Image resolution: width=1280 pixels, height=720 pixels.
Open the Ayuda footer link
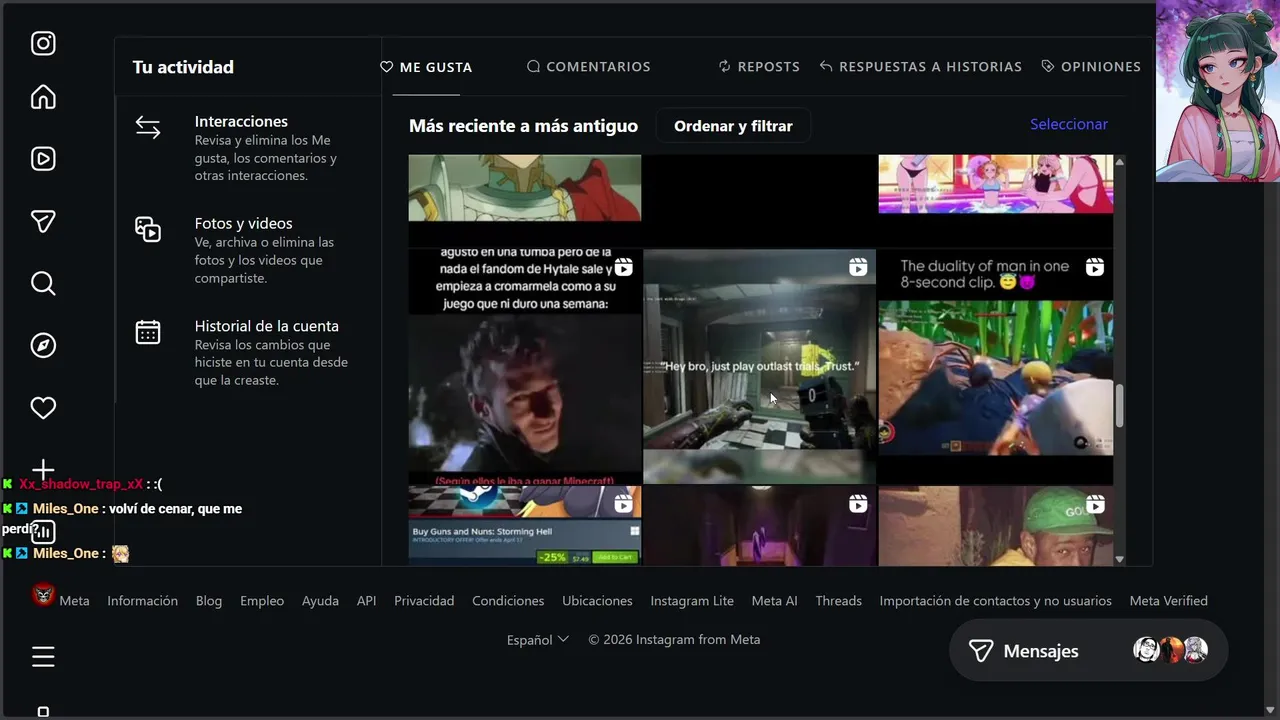click(x=321, y=601)
